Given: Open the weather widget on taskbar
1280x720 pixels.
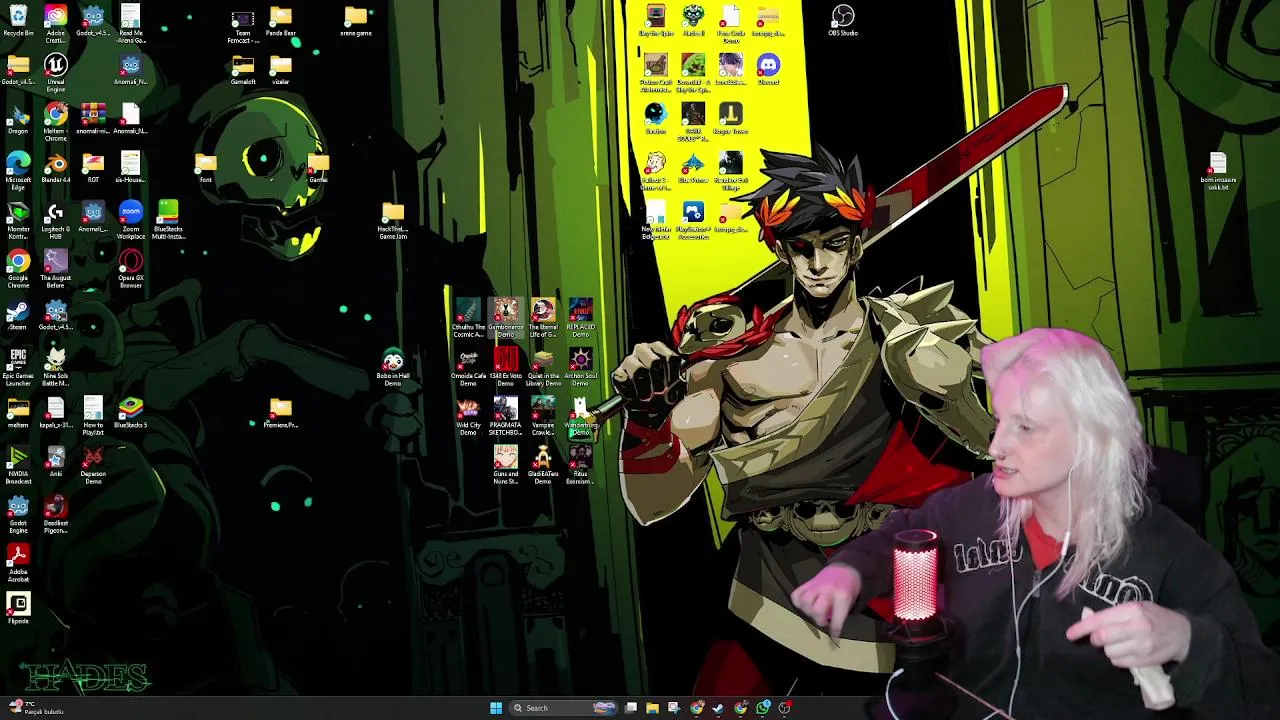Looking at the screenshot, I should click(35, 708).
